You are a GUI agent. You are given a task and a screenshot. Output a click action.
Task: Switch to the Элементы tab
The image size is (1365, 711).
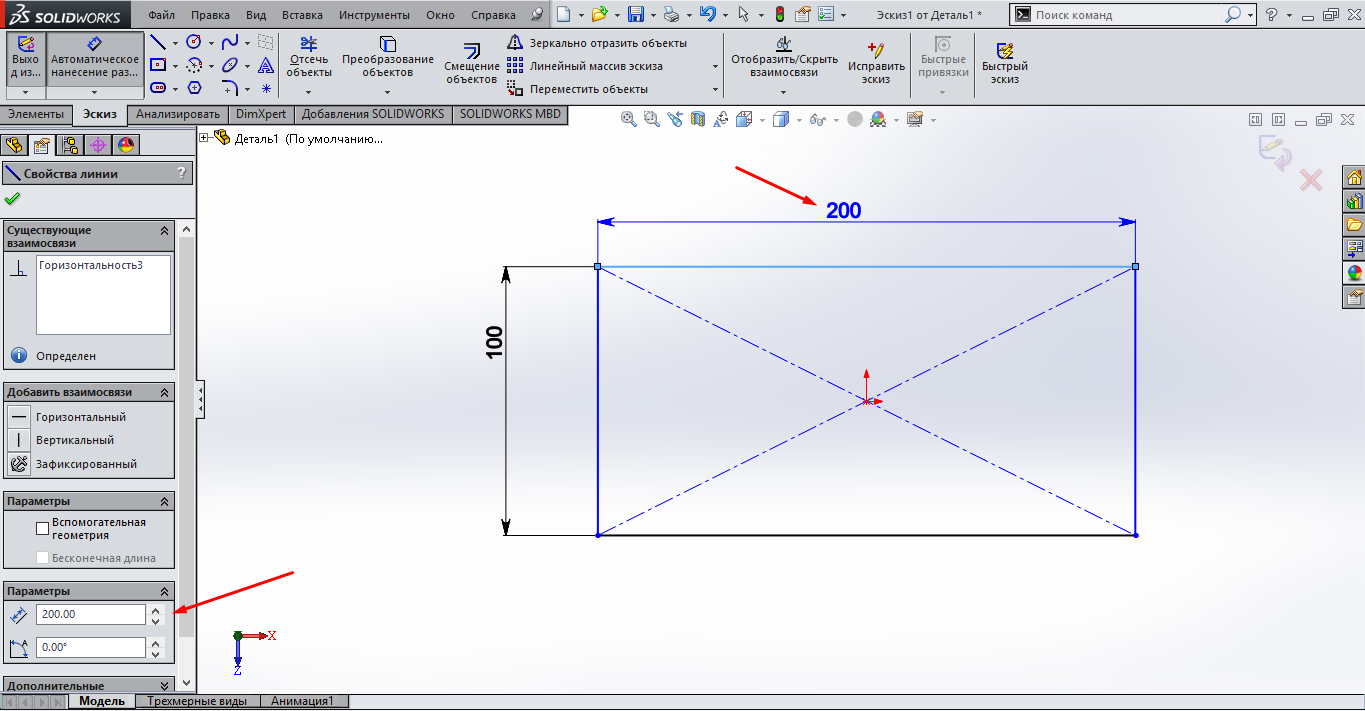(x=36, y=114)
